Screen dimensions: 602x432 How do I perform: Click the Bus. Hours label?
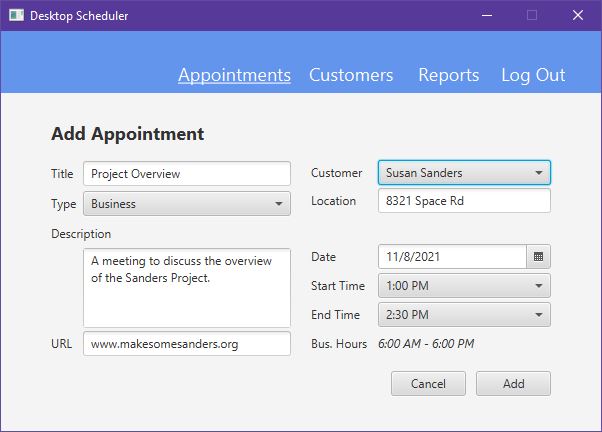(339, 344)
